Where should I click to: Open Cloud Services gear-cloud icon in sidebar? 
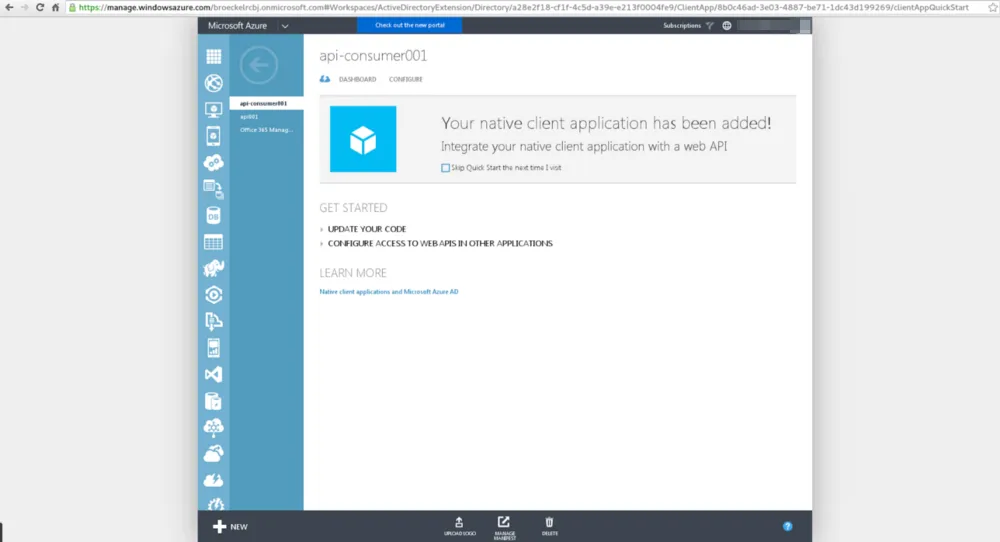click(214, 163)
